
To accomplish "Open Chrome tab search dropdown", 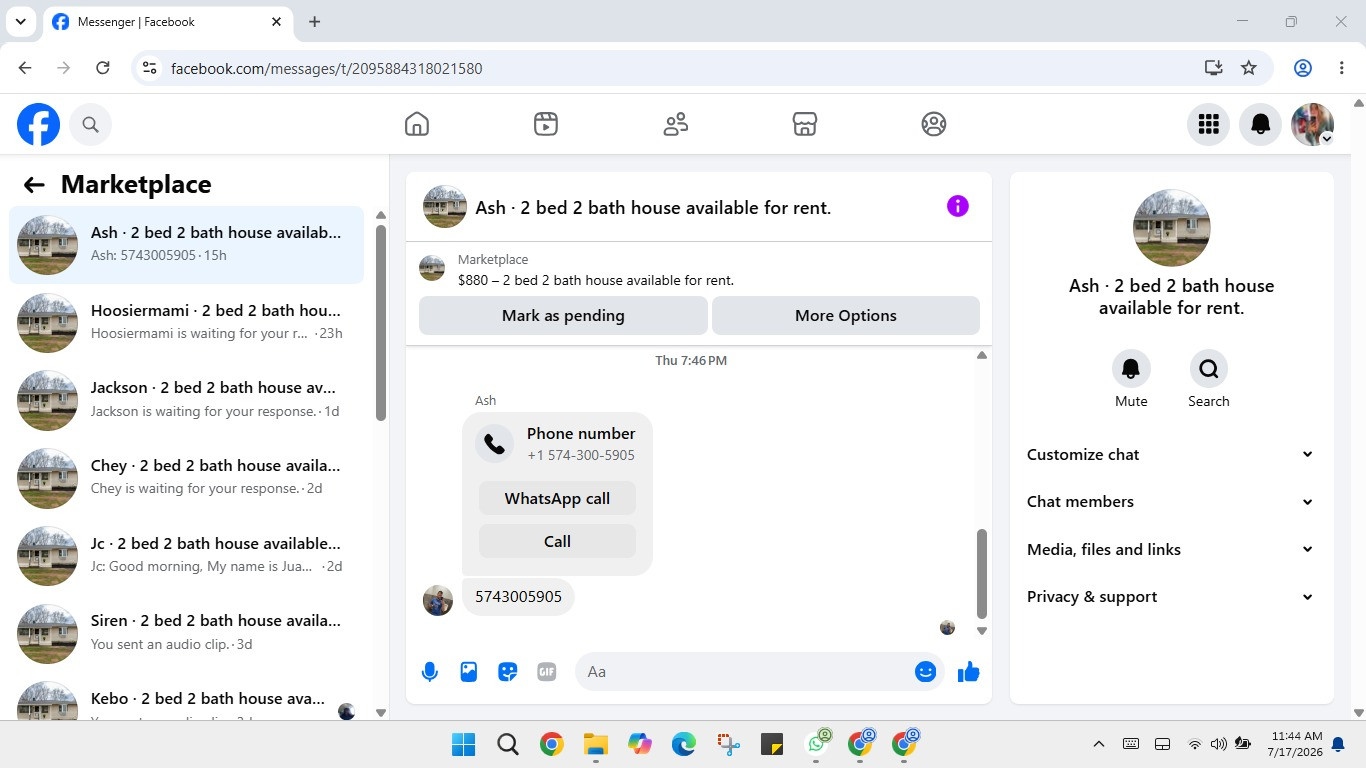I will 20,22.
